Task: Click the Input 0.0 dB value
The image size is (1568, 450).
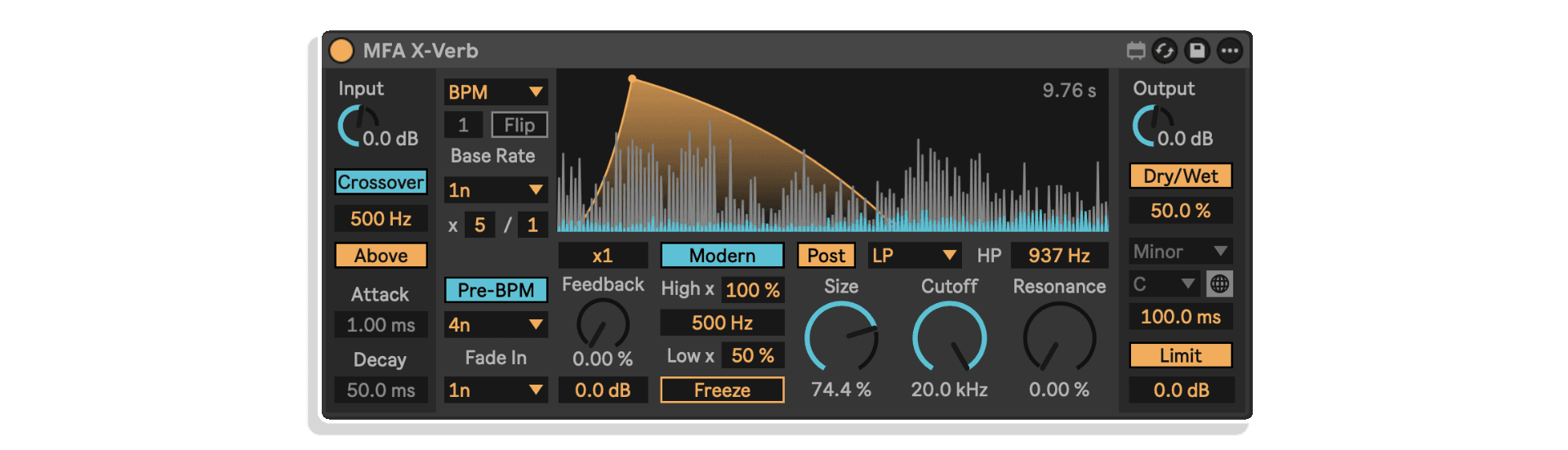Action: pyautogui.click(x=390, y=139)
